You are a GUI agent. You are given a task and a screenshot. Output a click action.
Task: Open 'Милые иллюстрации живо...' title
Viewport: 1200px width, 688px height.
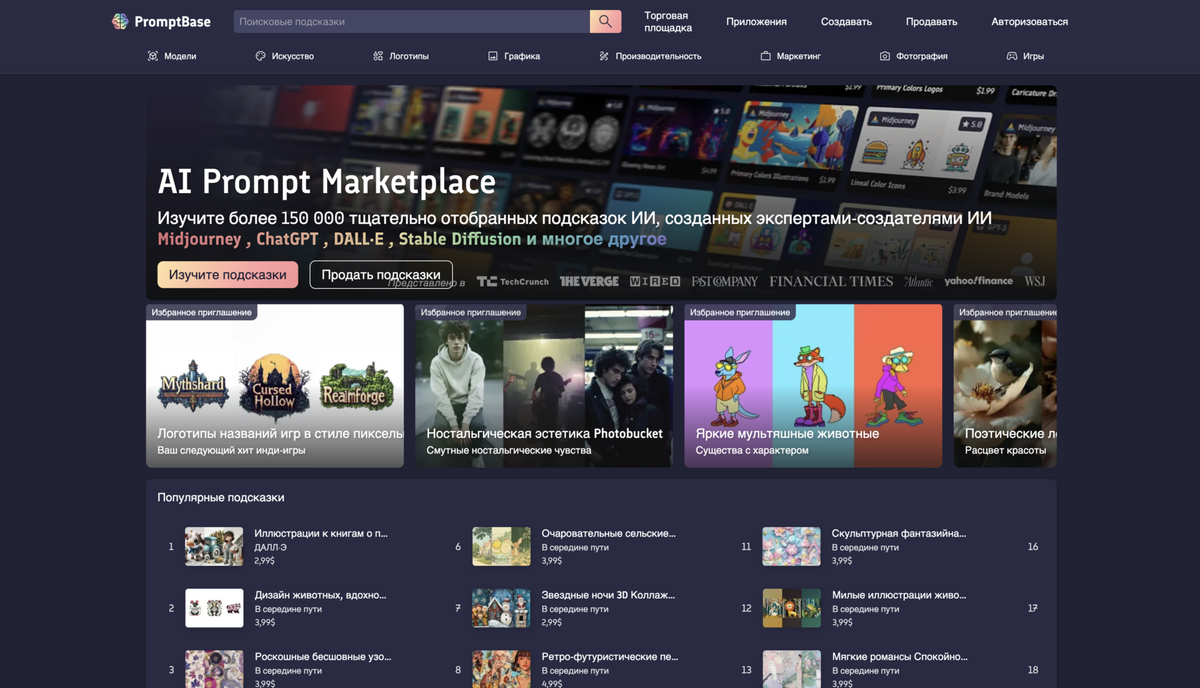pyautogui.click(x=899, y=594)
